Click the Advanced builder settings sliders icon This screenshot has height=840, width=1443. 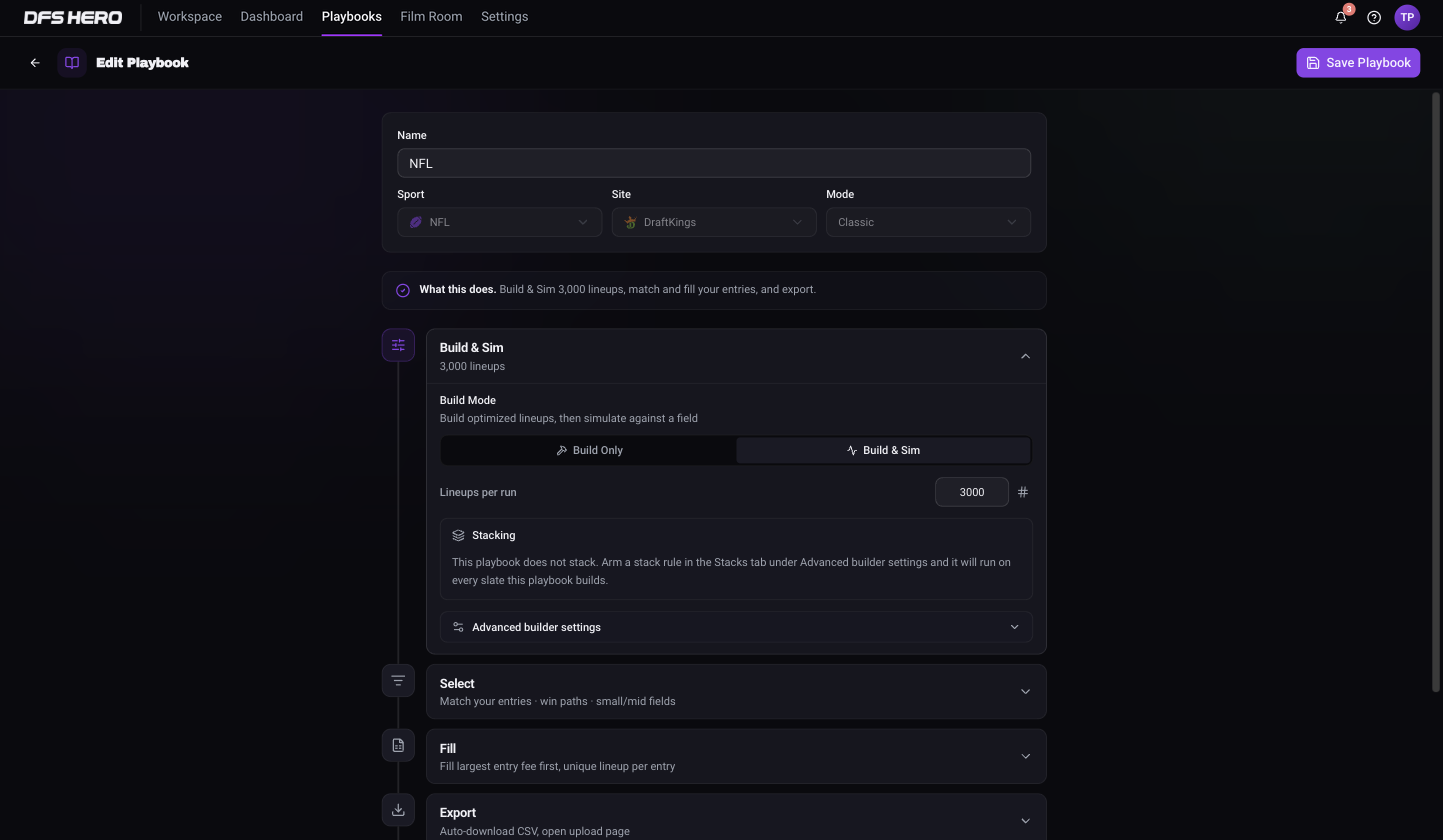tap(458, 627)
